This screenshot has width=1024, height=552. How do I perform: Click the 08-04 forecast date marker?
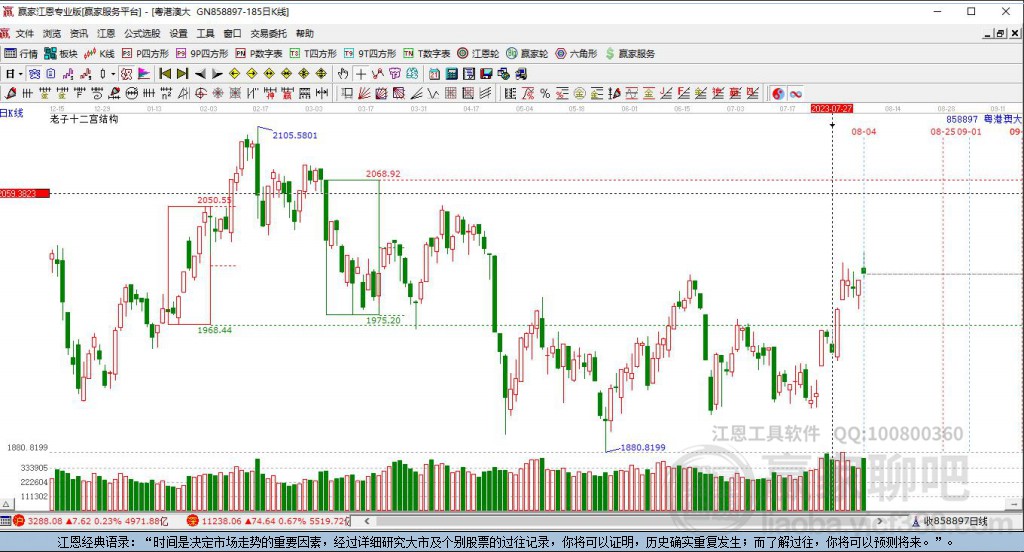(x=863, y=132)
